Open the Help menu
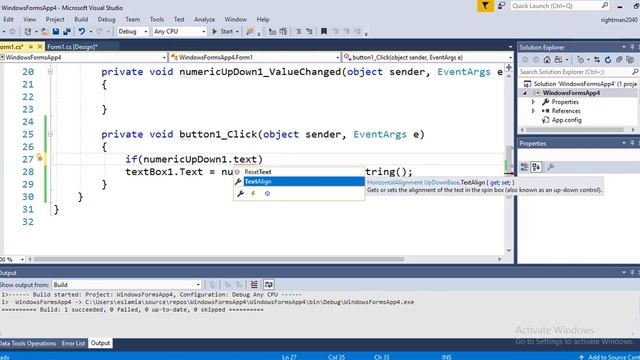640x360 pixels. click(262, 19)
